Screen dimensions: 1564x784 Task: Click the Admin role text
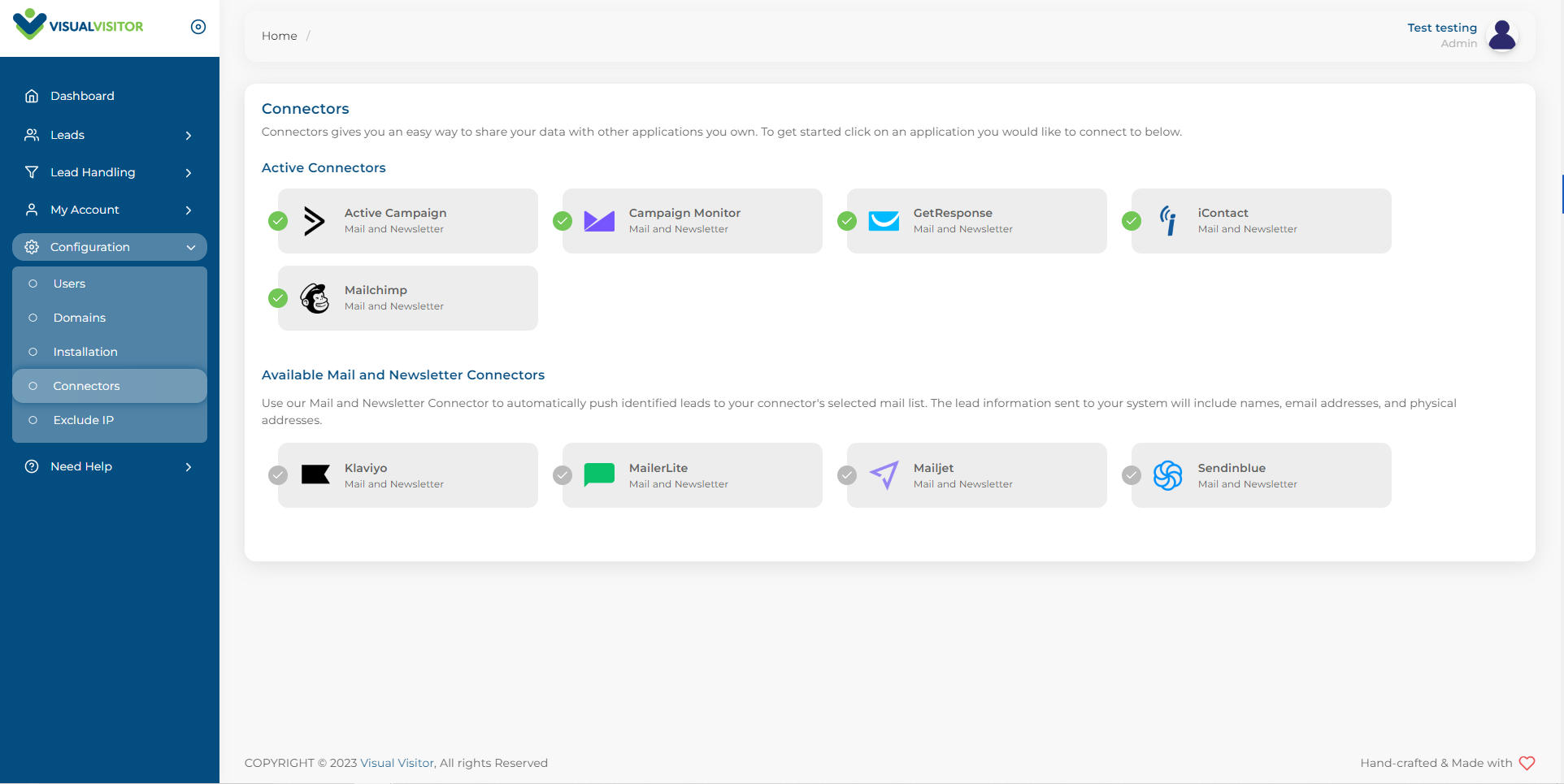pos(1459,44)
